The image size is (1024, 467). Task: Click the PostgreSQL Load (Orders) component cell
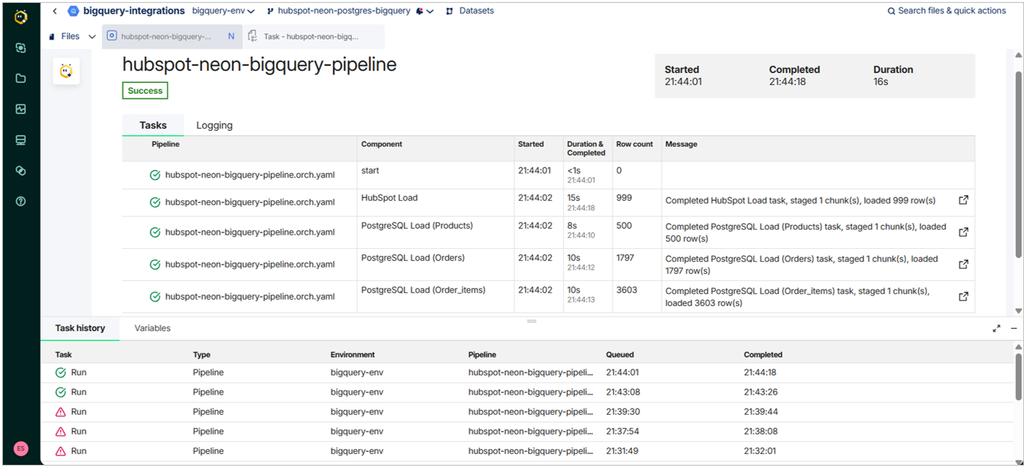(436, 264)
